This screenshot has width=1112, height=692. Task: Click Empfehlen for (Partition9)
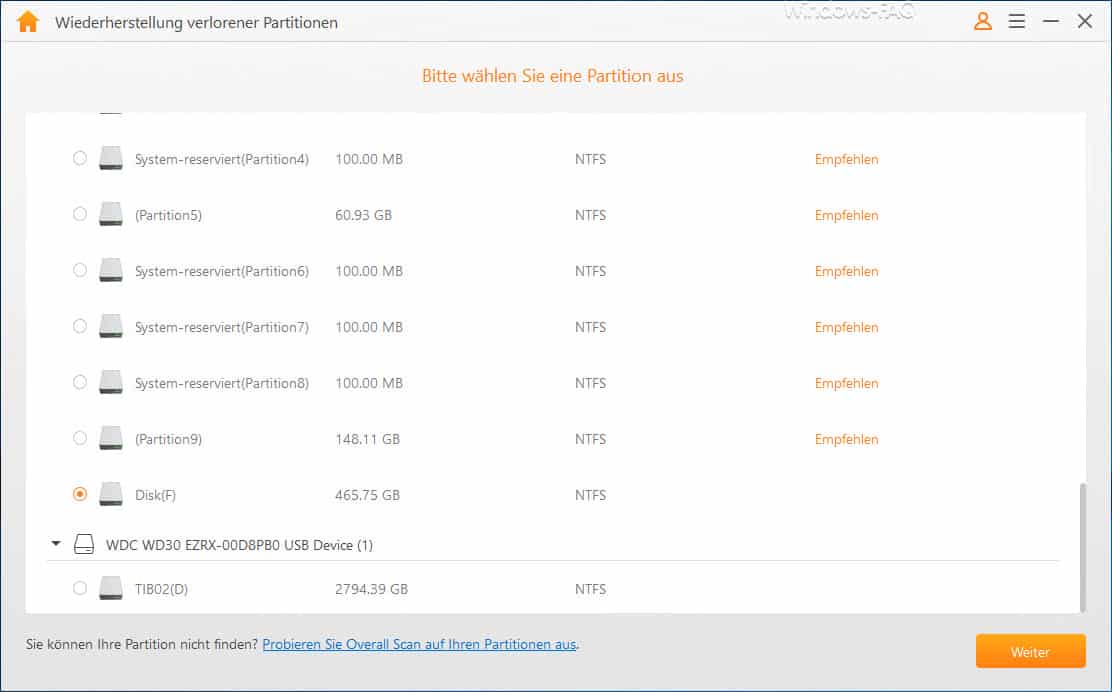coord(846,440)
